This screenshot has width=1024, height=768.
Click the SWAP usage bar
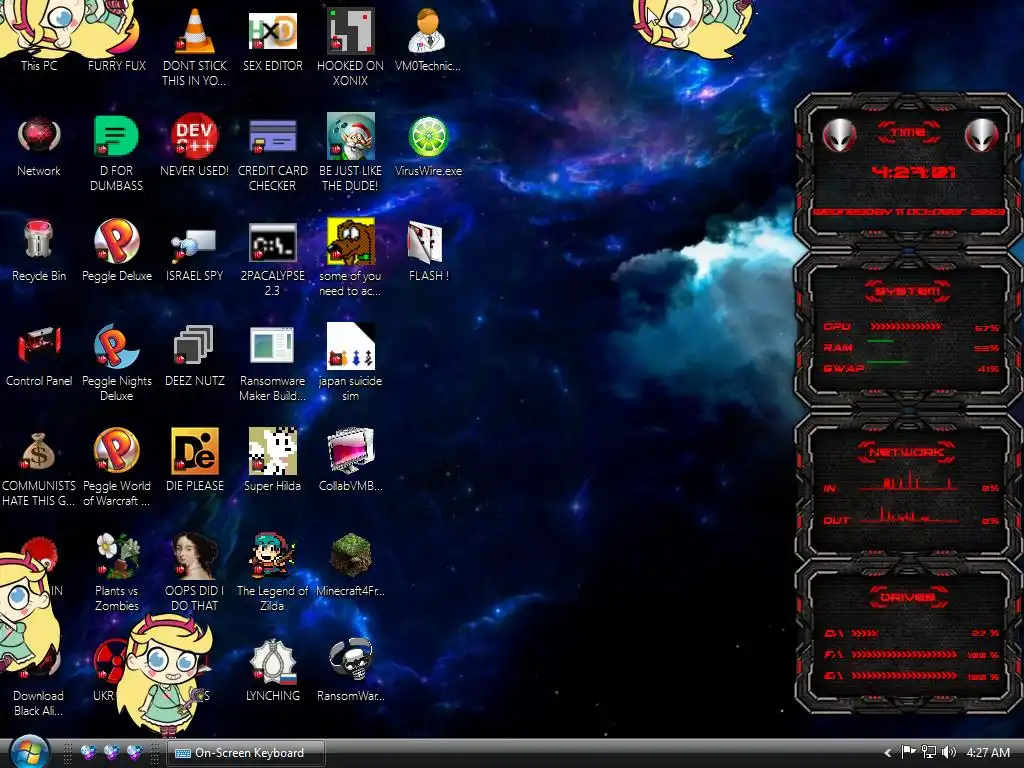pos(887,362)
